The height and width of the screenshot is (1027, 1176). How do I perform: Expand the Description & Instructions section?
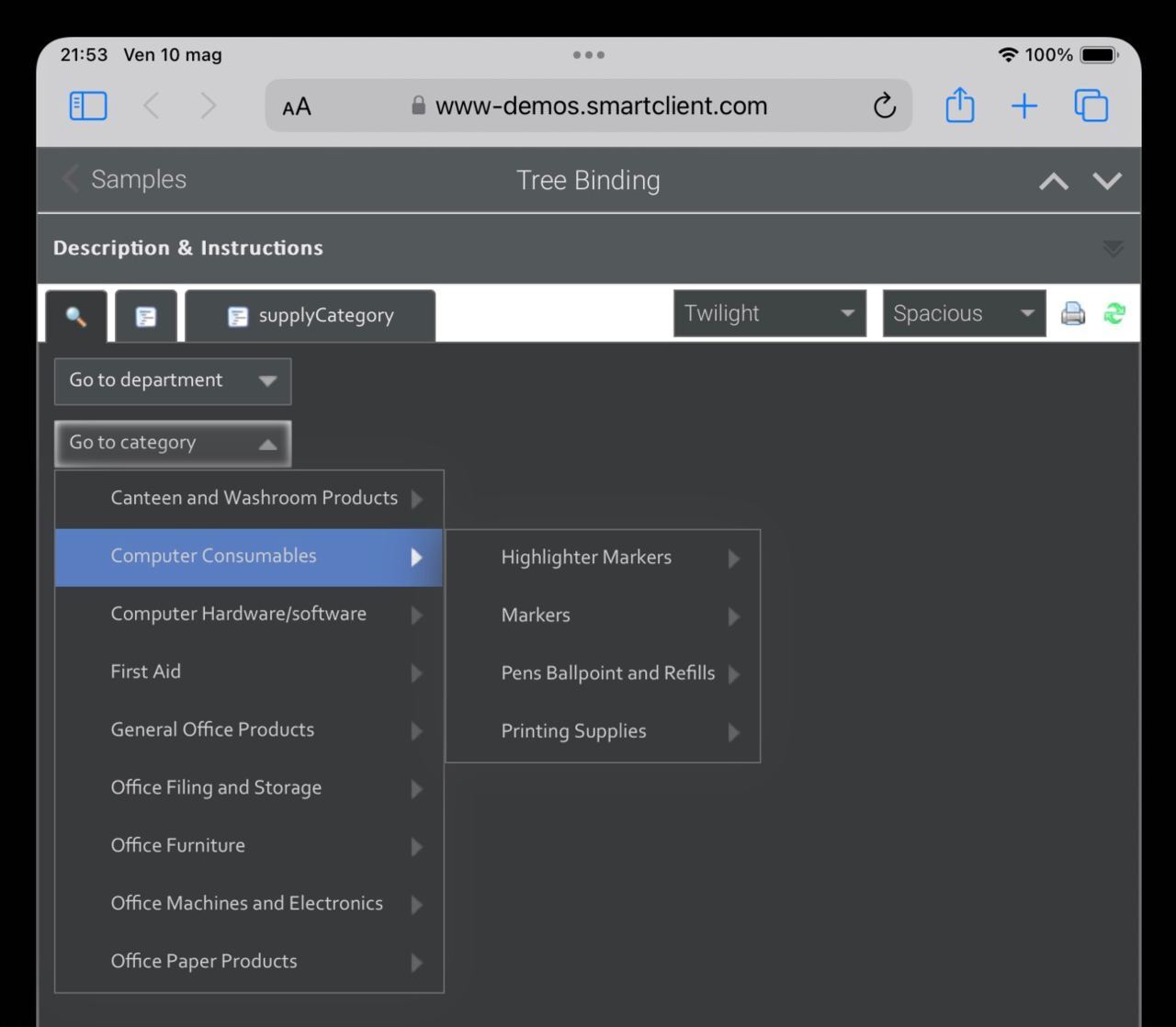1112,249
